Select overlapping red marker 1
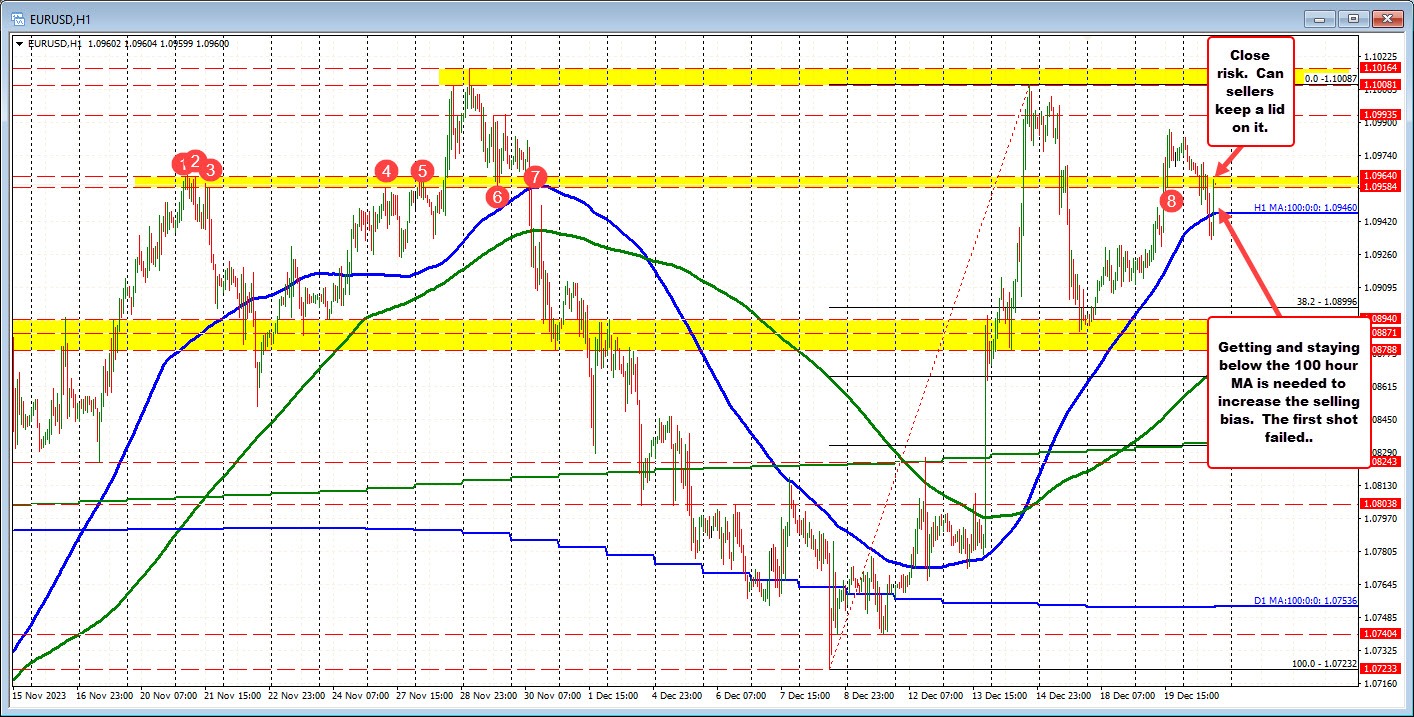This screenshot has width=1414, height=717. click(183, 161)
